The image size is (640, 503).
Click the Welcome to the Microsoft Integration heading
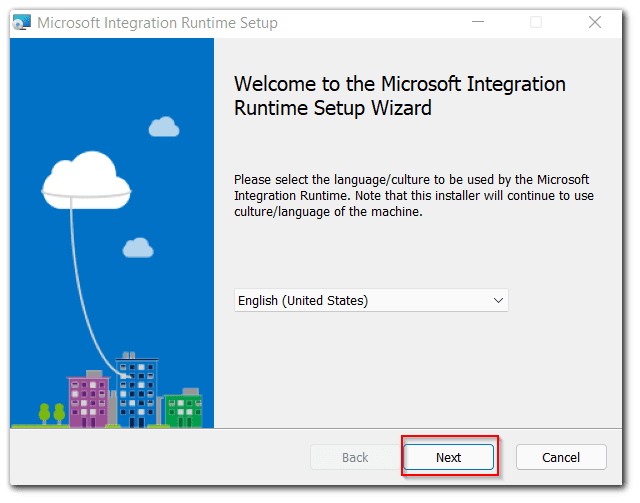[402, 96]
